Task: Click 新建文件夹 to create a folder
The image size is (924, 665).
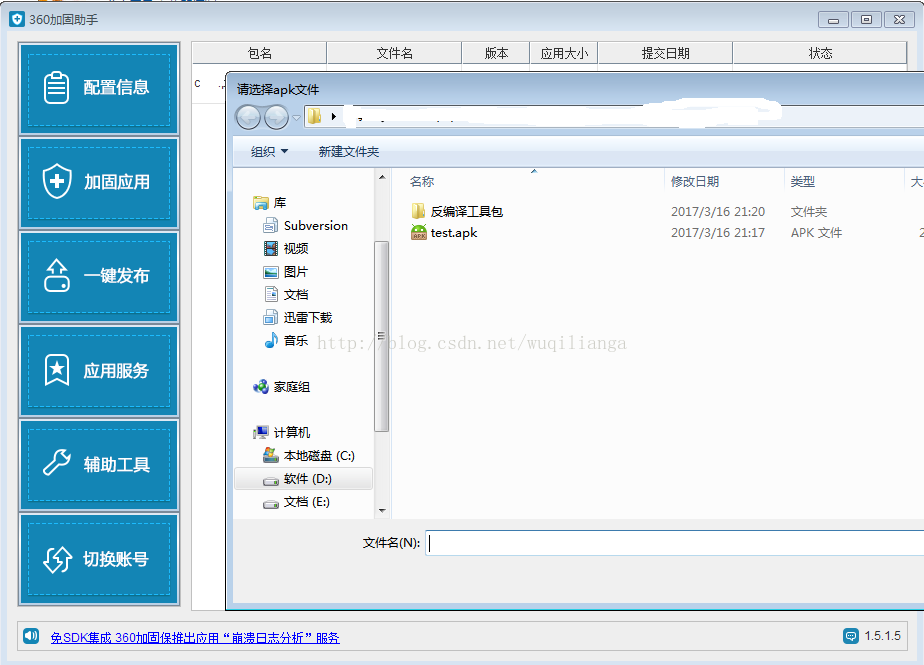Action: click(349, 152)
